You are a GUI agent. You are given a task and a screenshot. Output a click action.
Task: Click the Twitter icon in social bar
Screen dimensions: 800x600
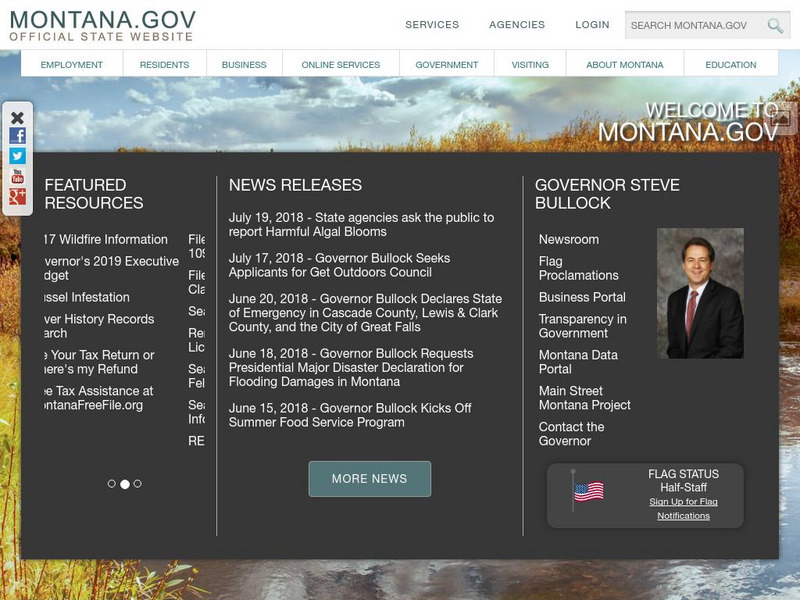(x=17, y=153)
